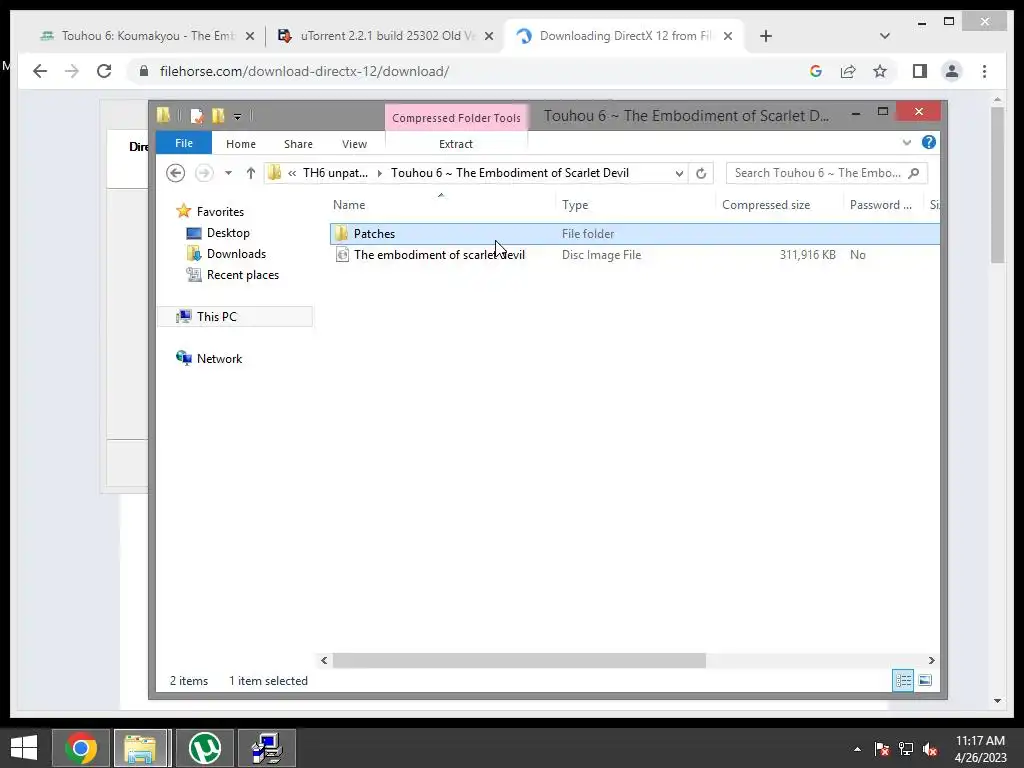Open the File ribbon tab
Viewport: 1024px width, 768px height.
tap(184, 143)
